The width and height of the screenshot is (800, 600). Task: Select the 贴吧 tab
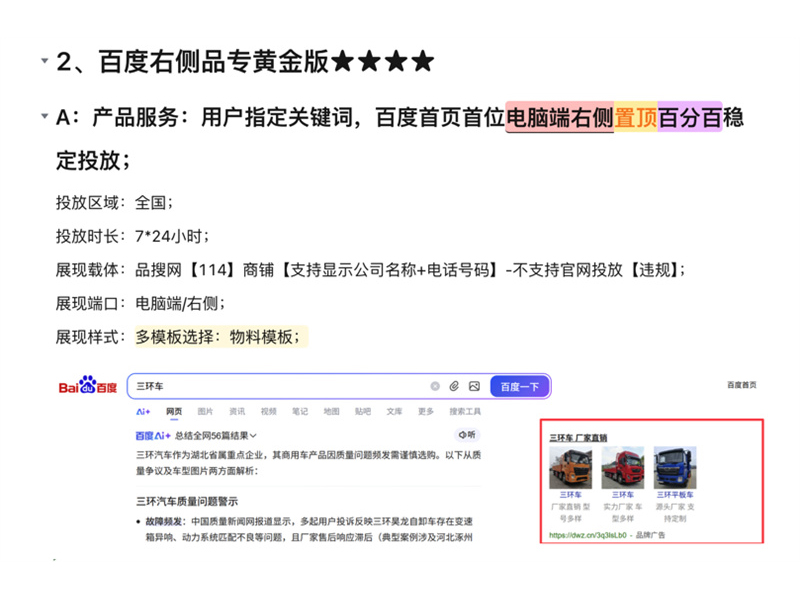coord(363,411)
